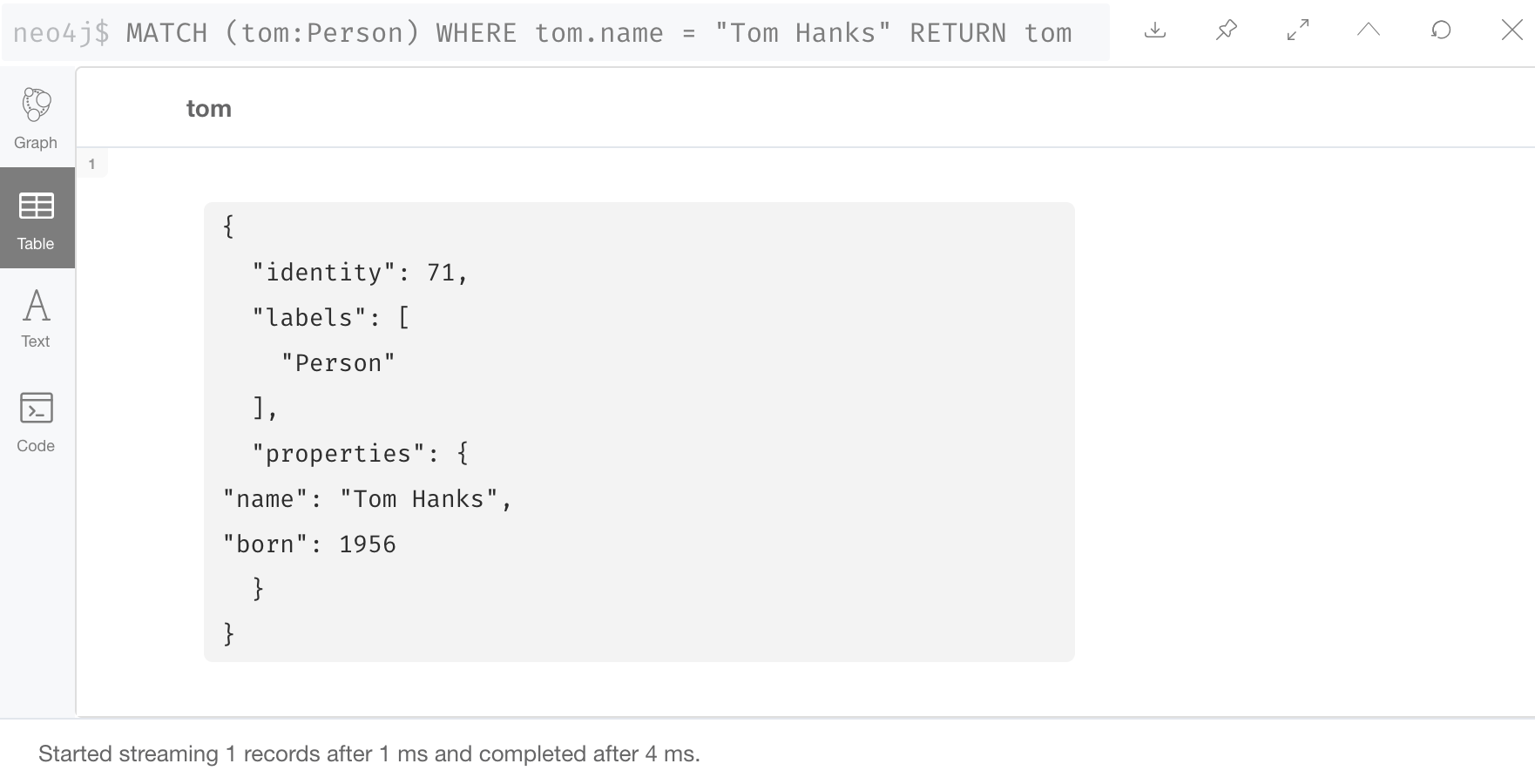Switch to the Graph view
1535x784 pixels.
coord(36,118)
